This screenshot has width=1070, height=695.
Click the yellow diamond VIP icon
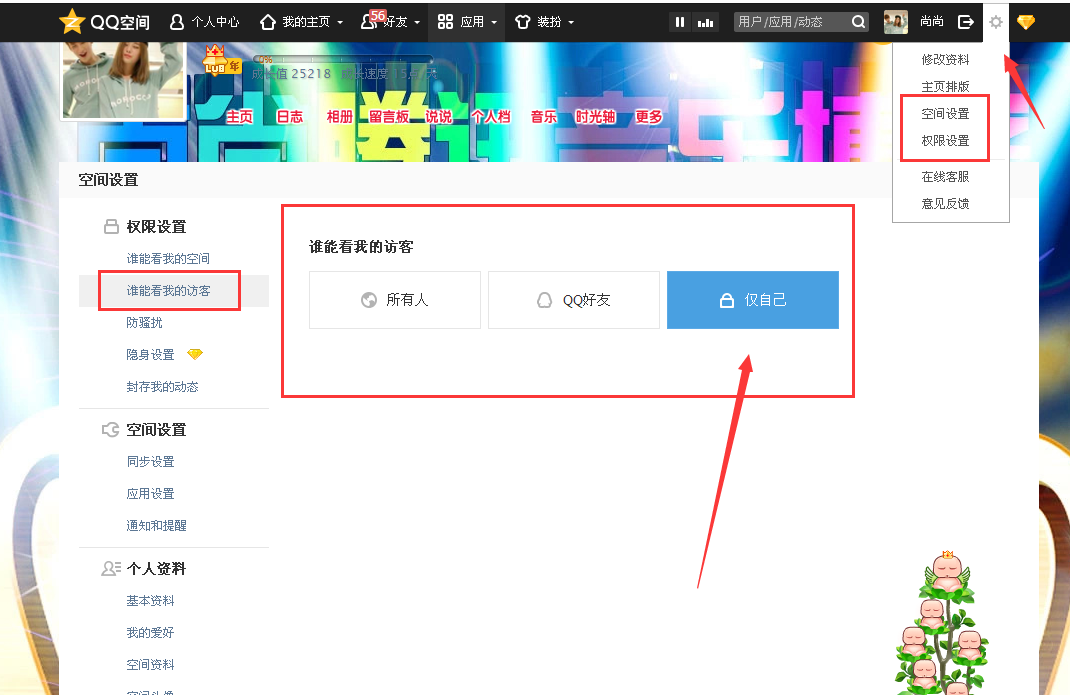click(x=1026, y=21)
